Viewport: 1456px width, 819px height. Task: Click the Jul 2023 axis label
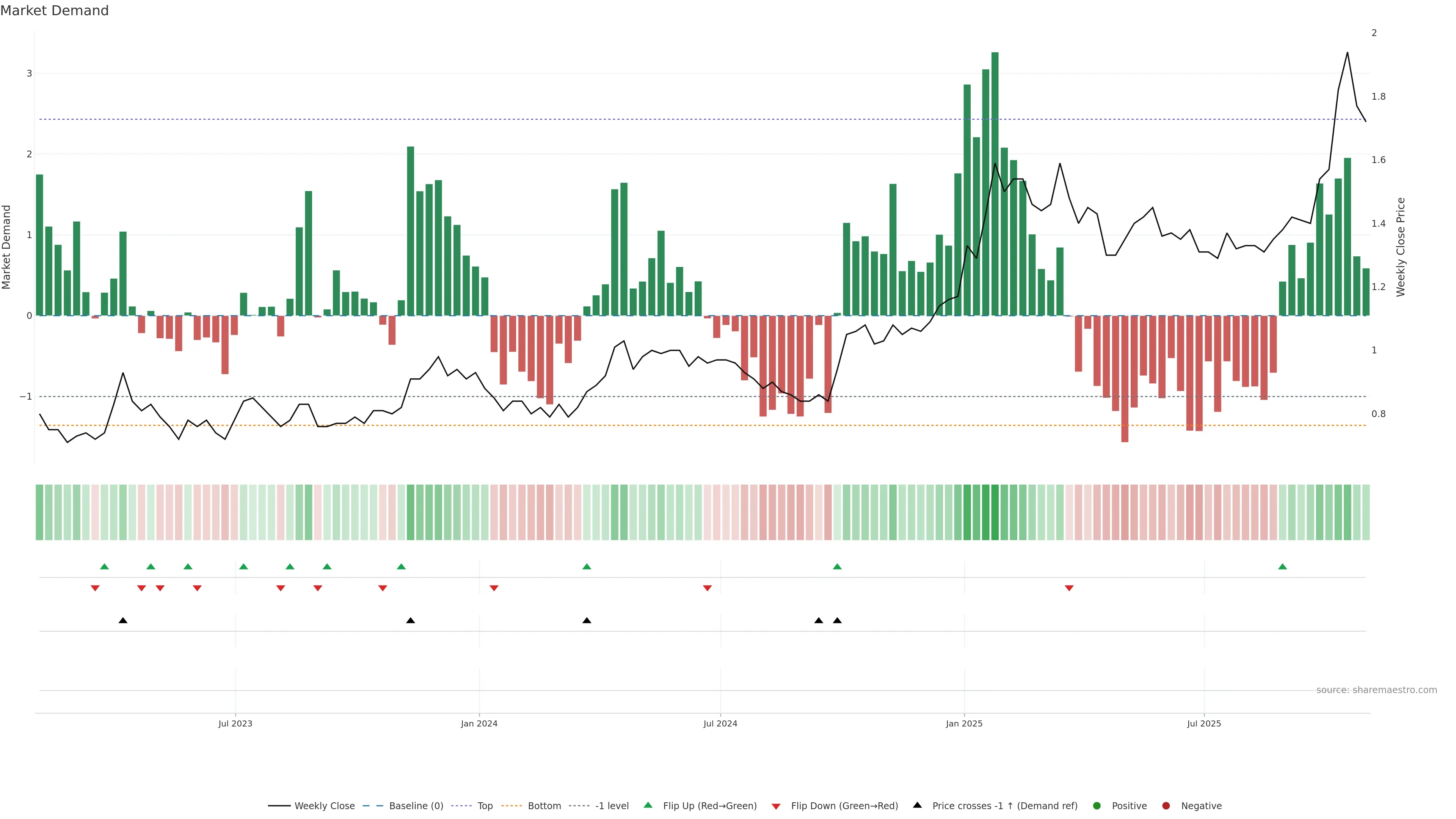click(235, 724)
